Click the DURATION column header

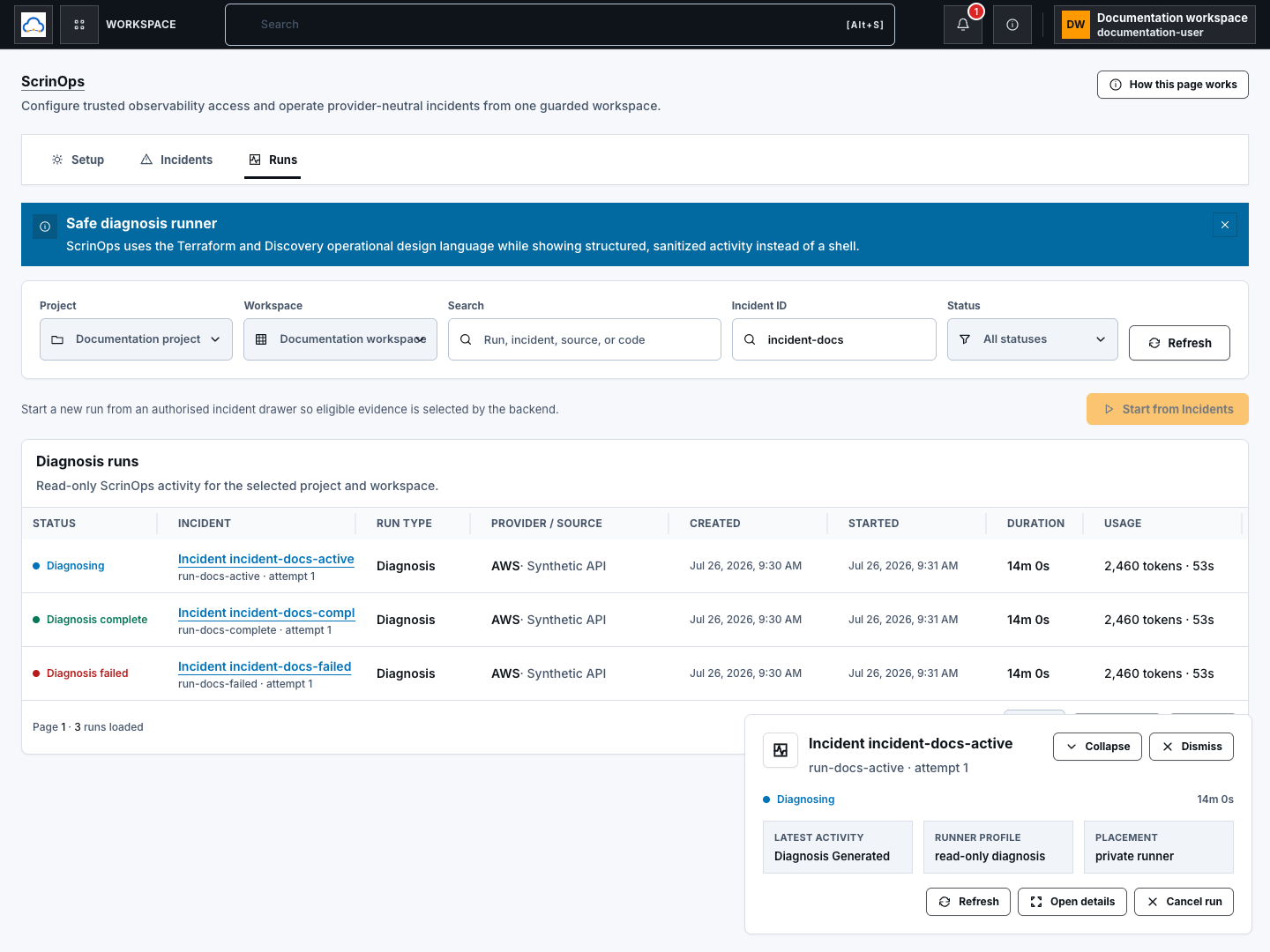[x=1035, y=524]
